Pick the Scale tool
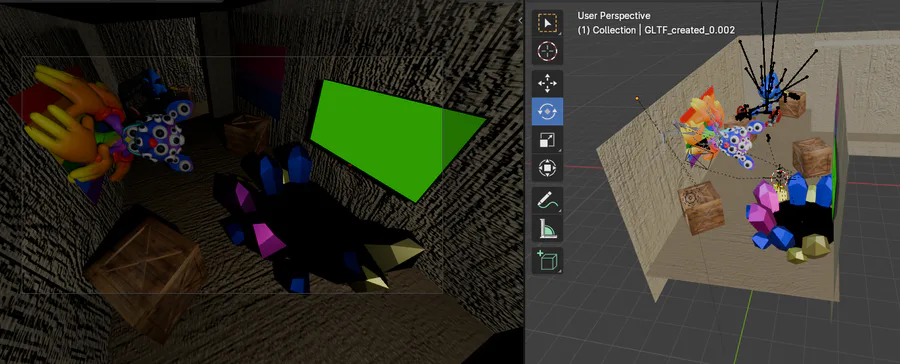 (x=547, y=140)
